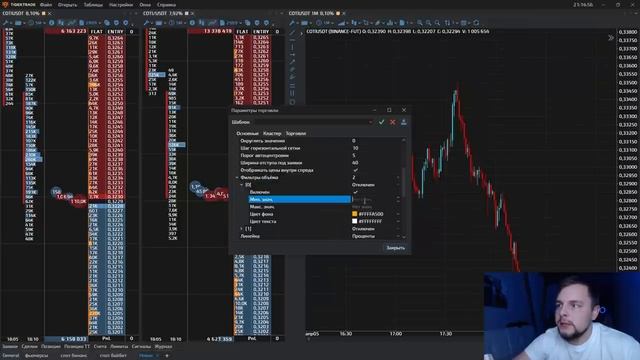Open the 'Открыть' menu
The width and height of the screenshot is (640, 360).
tap(67, 5)
